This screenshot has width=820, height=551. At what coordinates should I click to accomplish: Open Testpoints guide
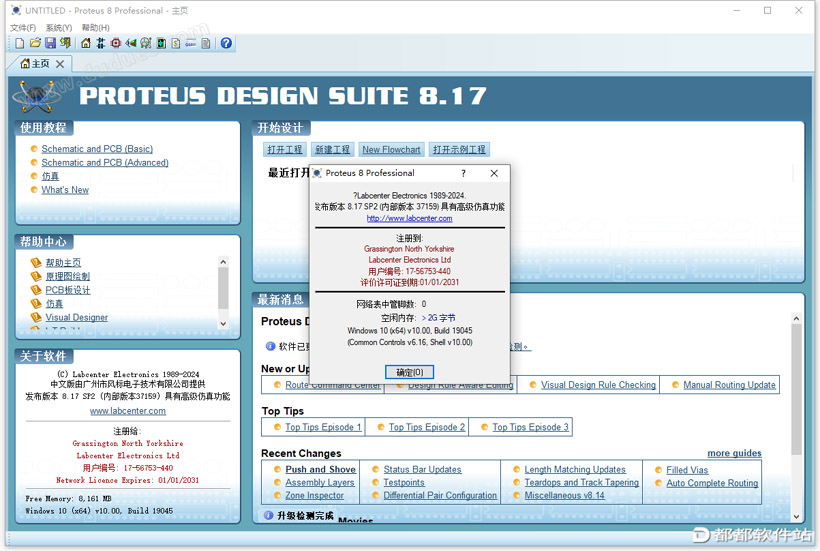404,483
